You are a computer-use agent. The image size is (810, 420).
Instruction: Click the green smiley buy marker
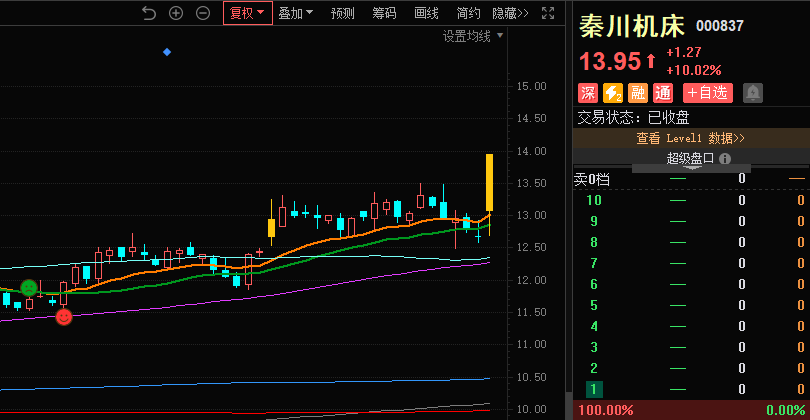[x=29, y=288]
